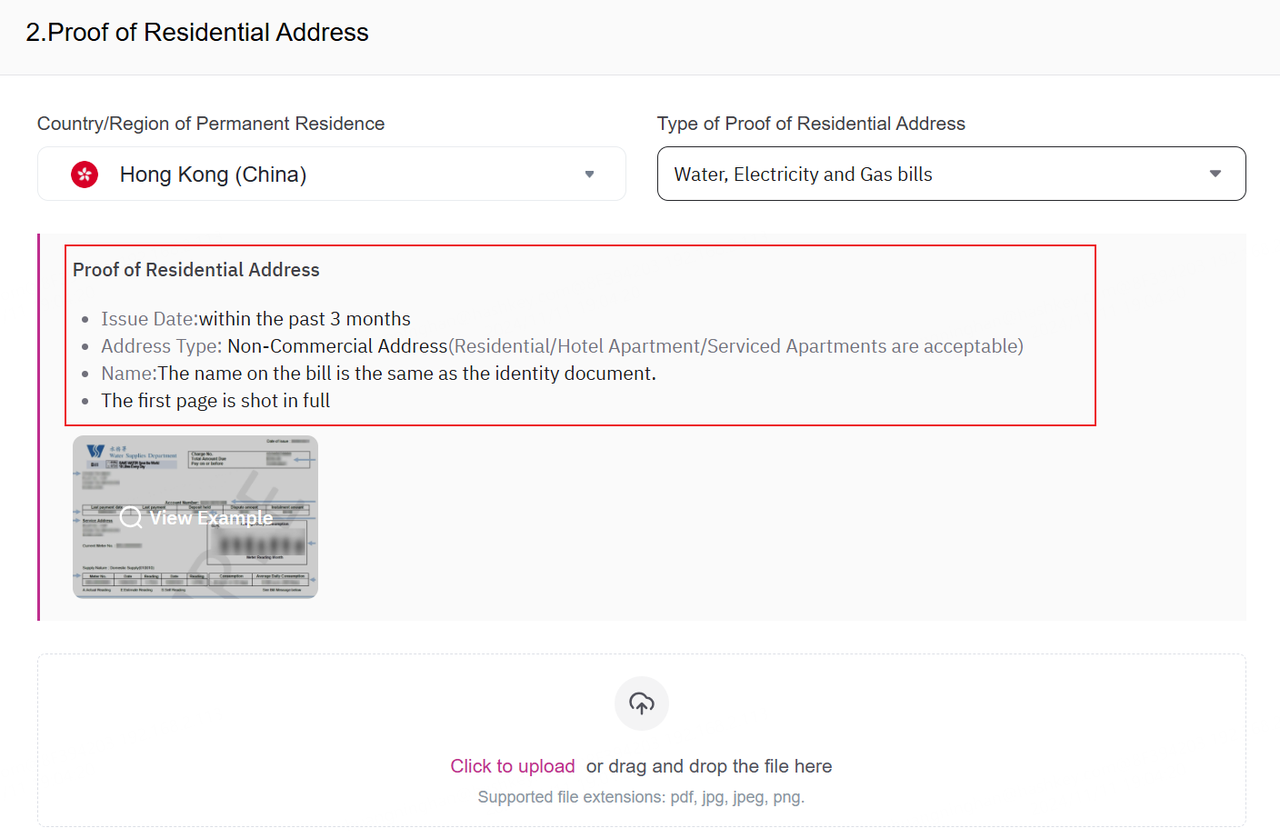Click the magnifier icon on example image

(x=131, y=518)
